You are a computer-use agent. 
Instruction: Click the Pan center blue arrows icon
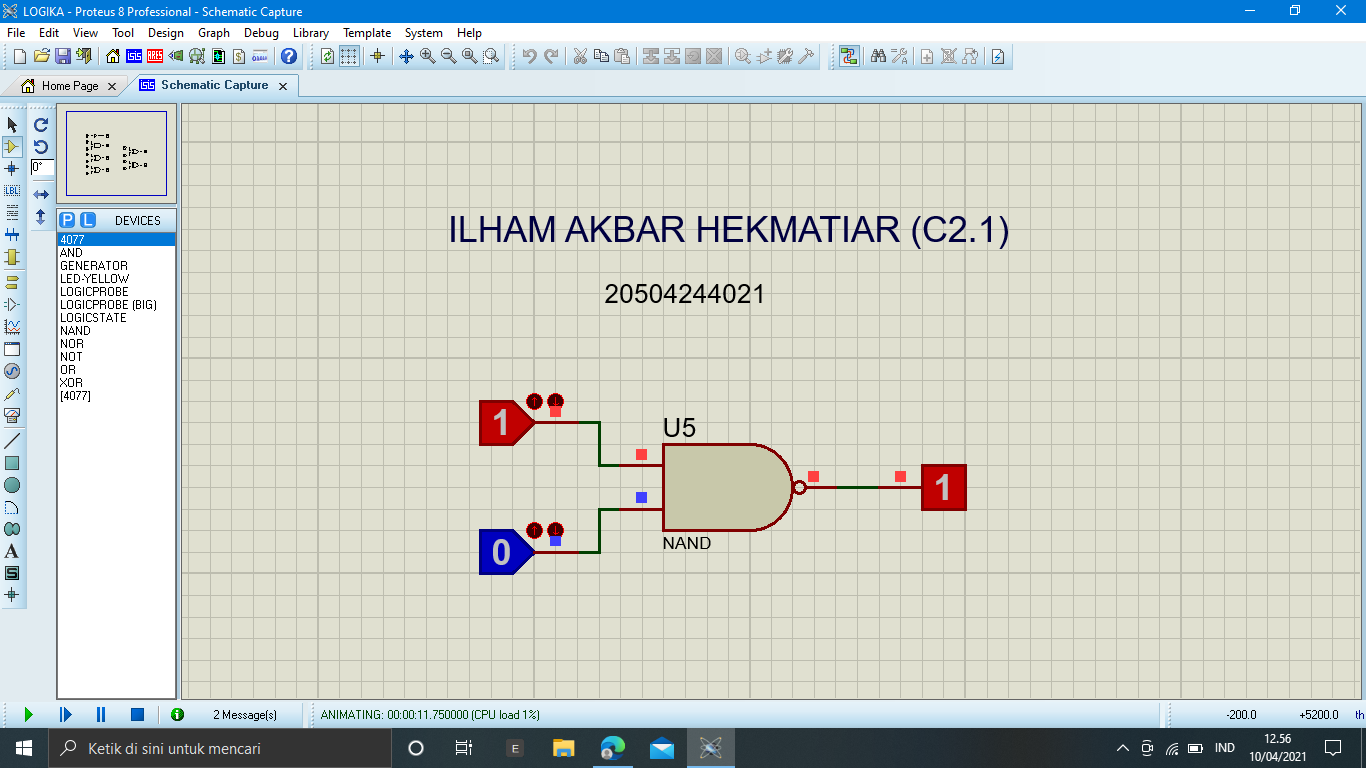coord(406,56)
